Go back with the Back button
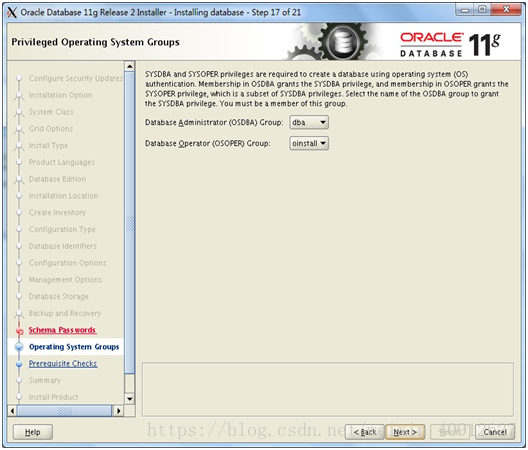Image resolution: width=528 pixels, height=450 pixels. tap(365, 432)
